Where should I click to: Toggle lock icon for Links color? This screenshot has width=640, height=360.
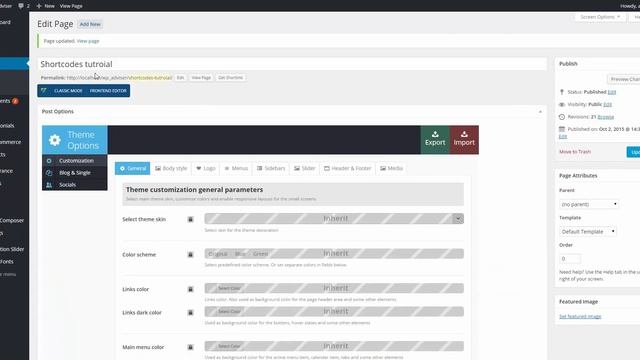coord(190,289)
